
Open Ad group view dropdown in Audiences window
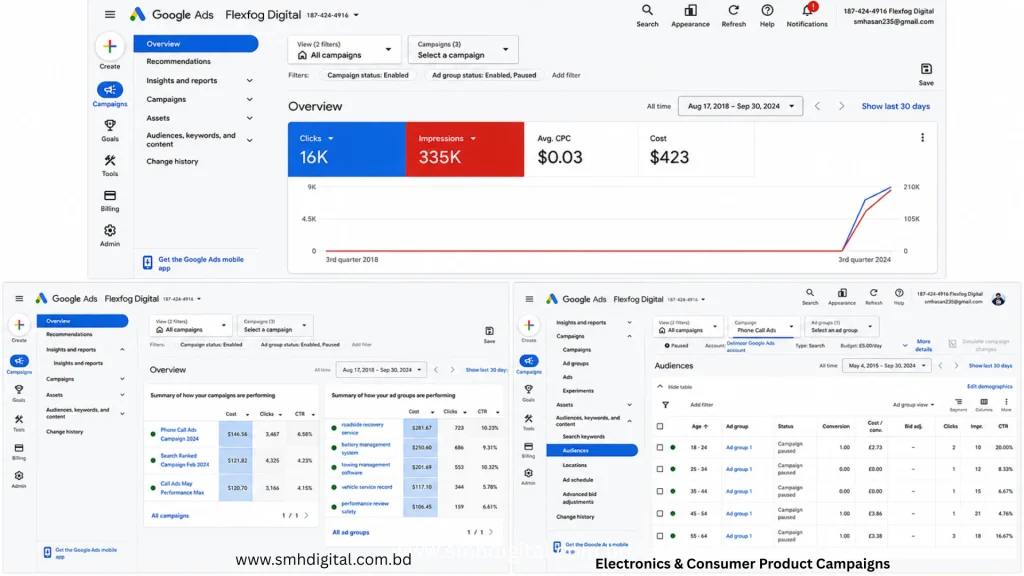click(x=913, y=405)
